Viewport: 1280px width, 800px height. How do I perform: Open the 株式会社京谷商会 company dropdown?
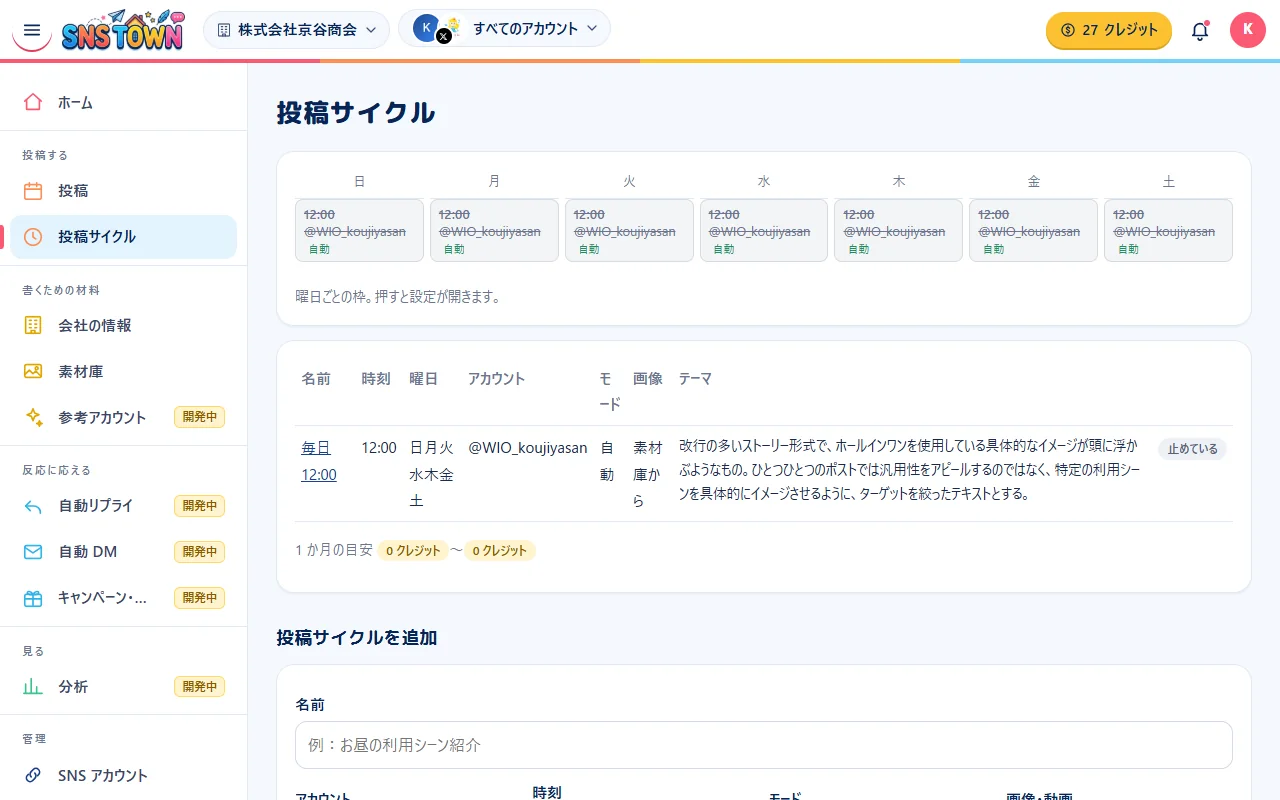297,30
